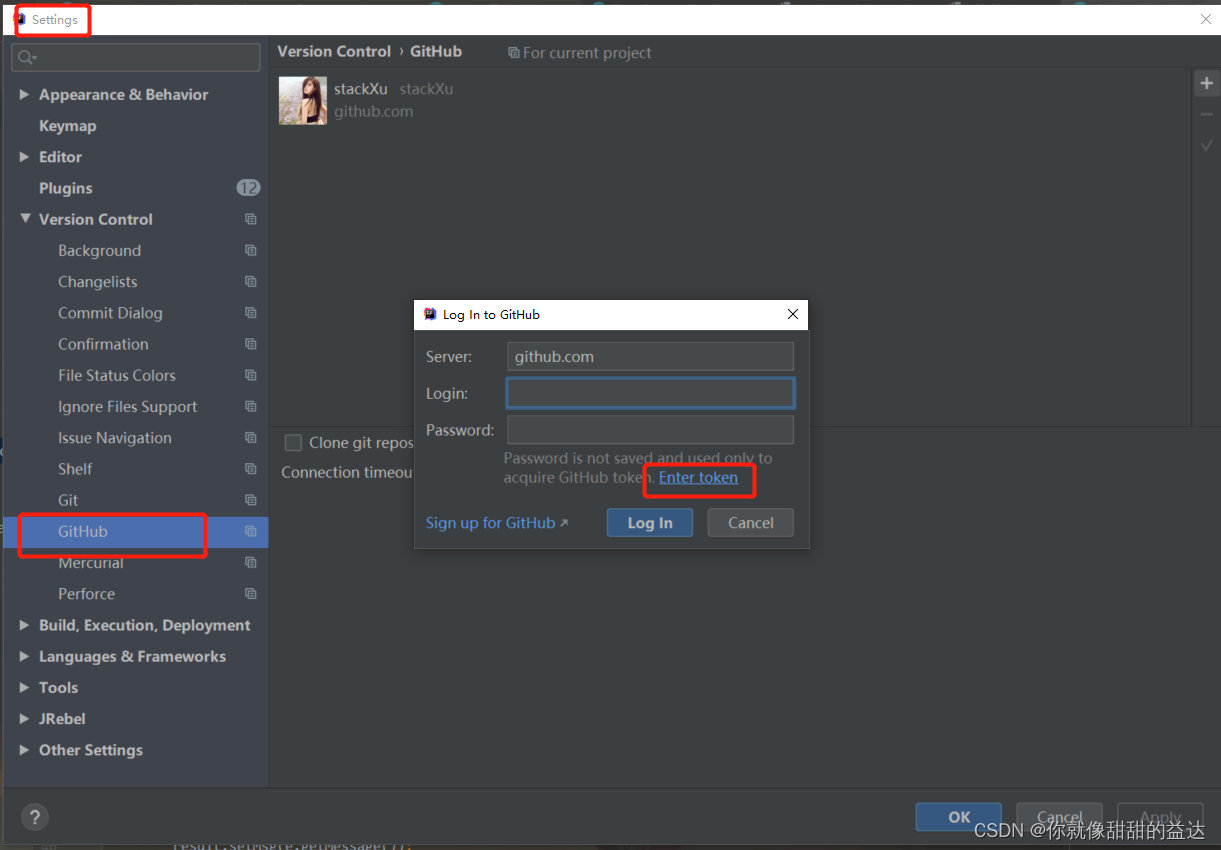Click the project-level icon beside Issue Navigation
This screenshot has width=1221, height=850.
point(251,438)
